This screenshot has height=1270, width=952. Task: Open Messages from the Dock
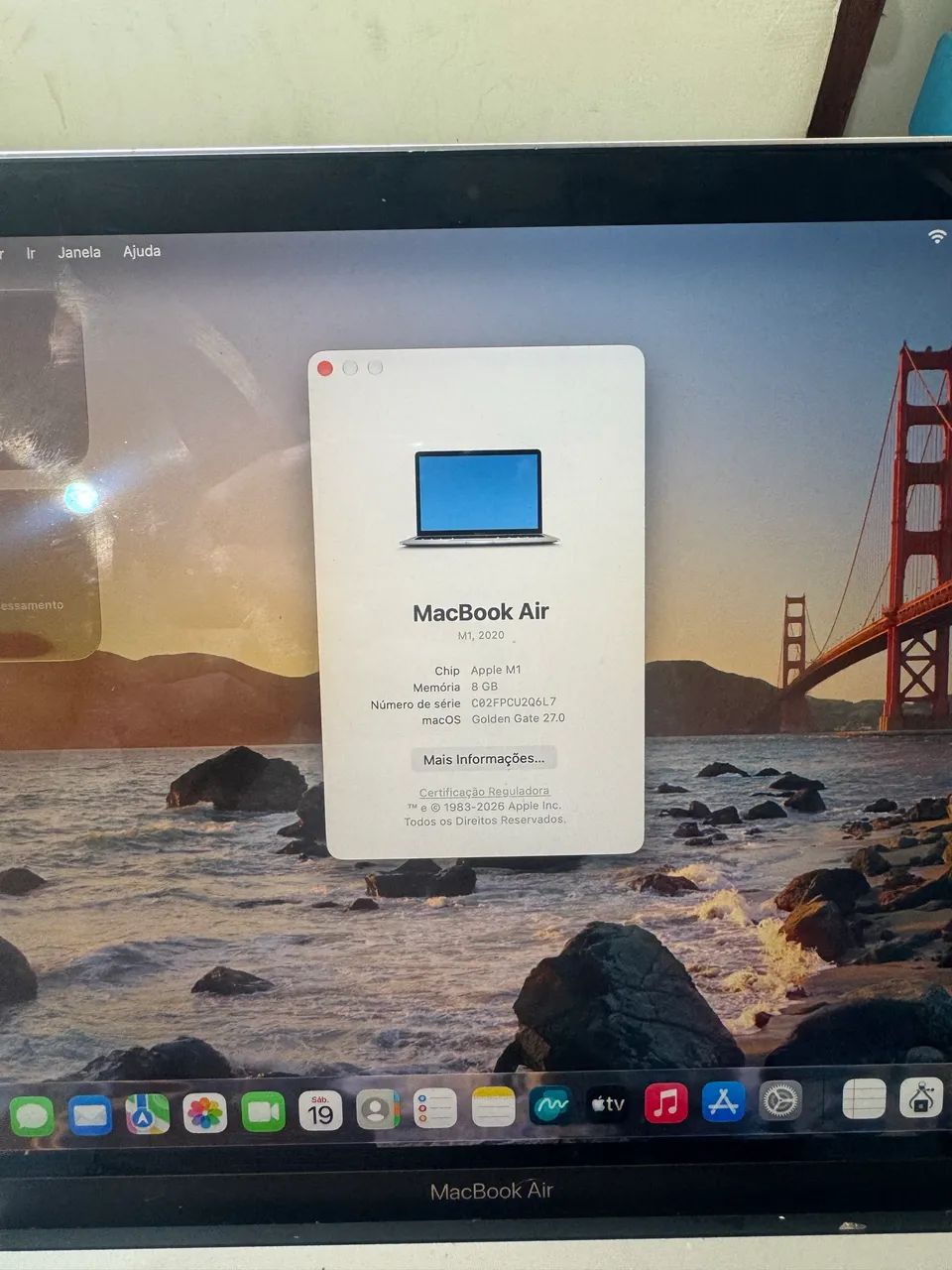pyautogui.click(x=32, y=1115)
